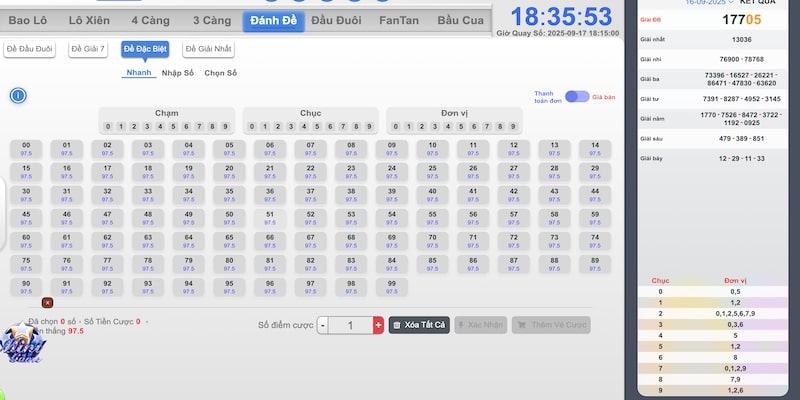Switch to the Chọn Số tab
The image size is (800, 400).
click(x=220, y=73)
